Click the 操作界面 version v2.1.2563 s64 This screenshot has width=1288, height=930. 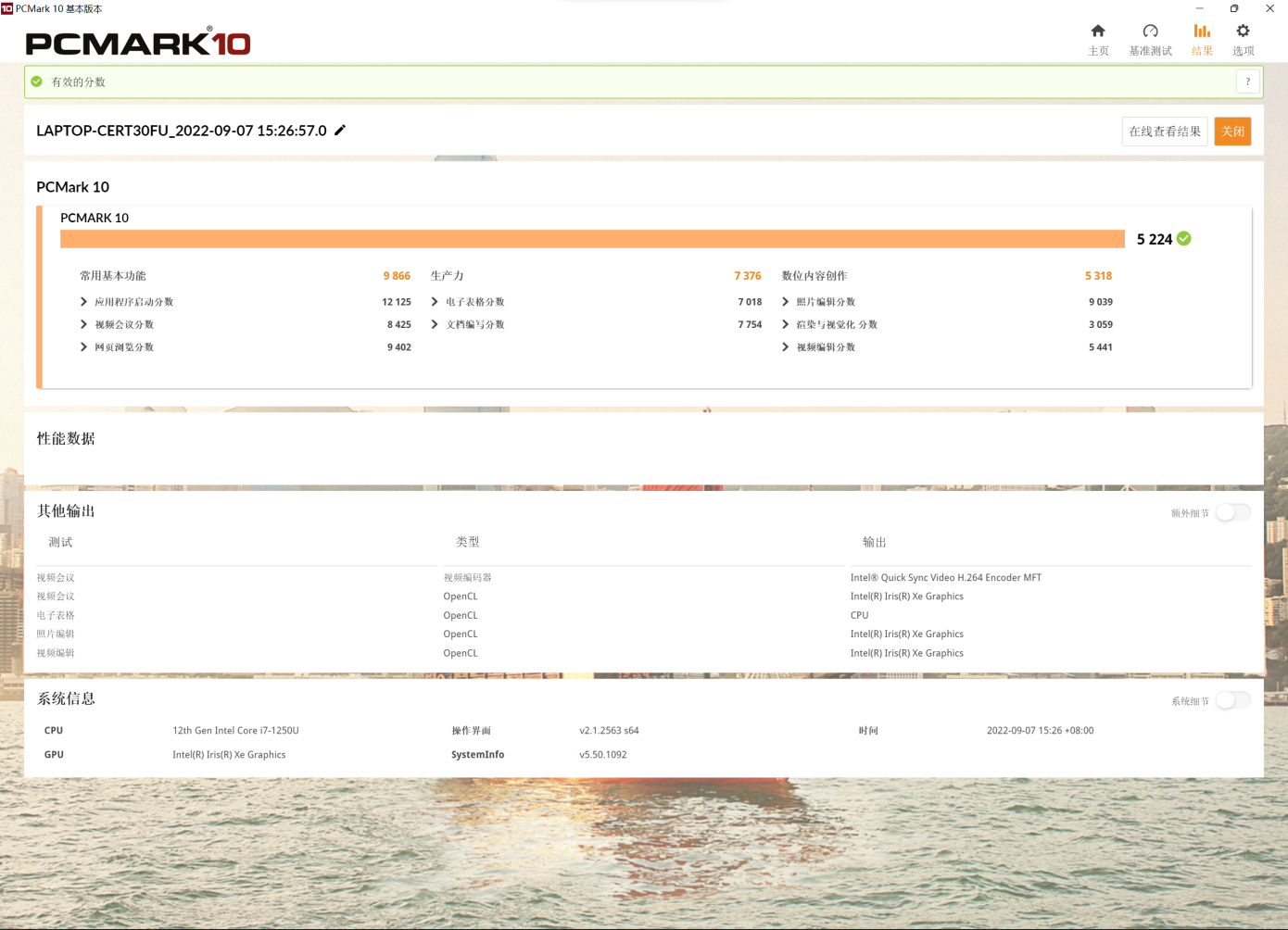coord(609,731)
